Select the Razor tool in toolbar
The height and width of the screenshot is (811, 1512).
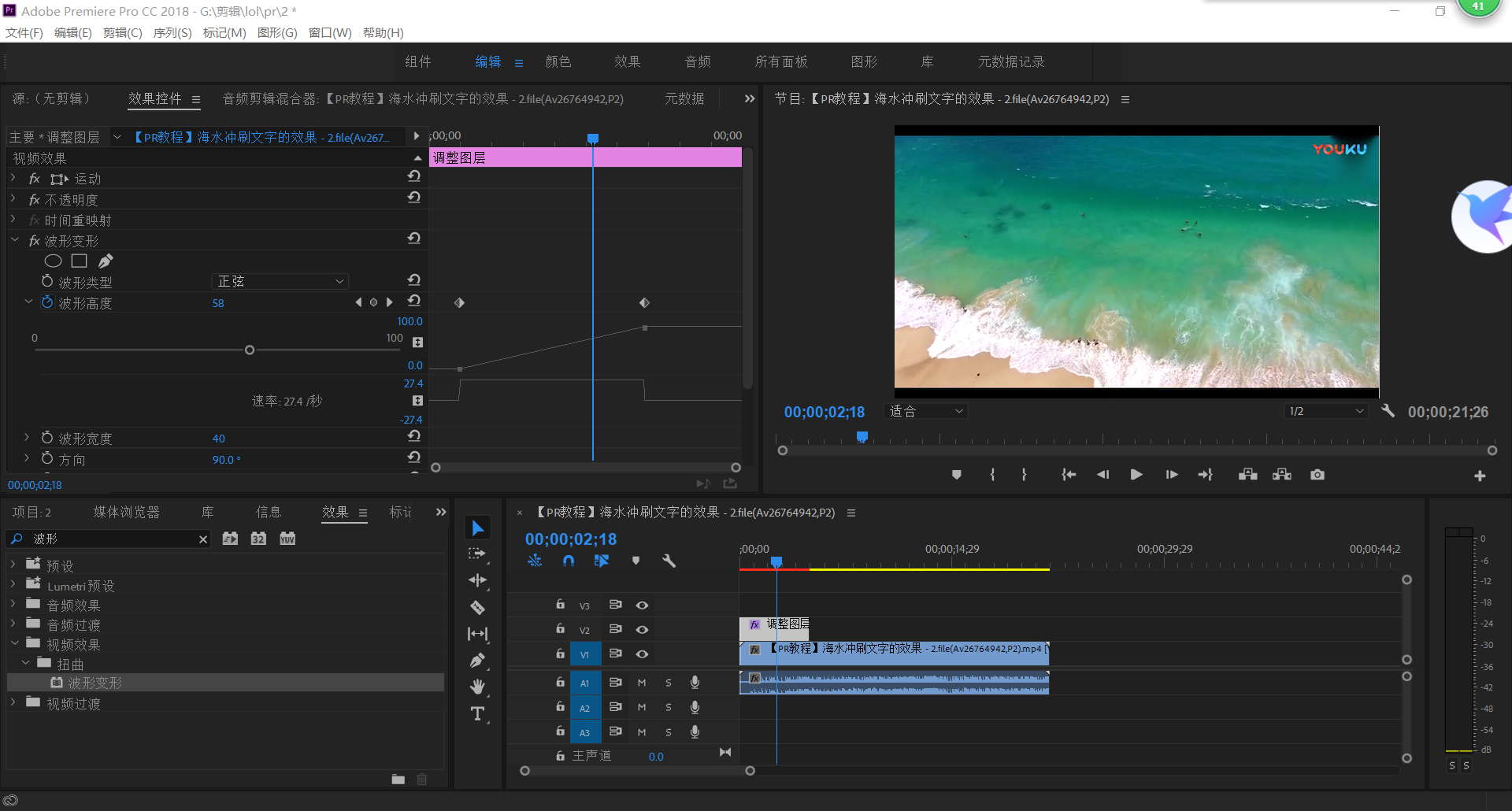(477, 607)
